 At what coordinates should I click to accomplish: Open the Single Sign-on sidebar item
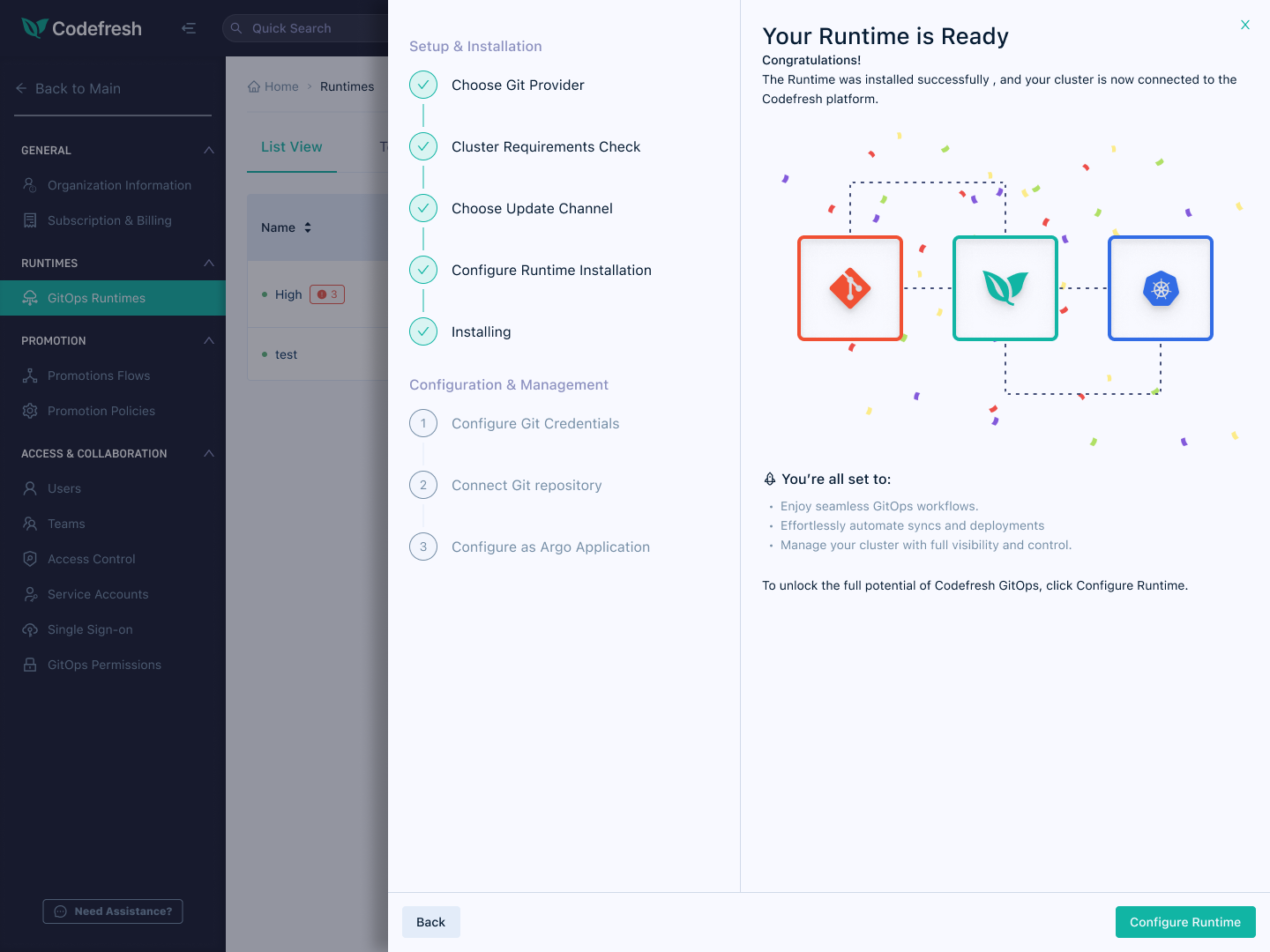click(113, 629)
